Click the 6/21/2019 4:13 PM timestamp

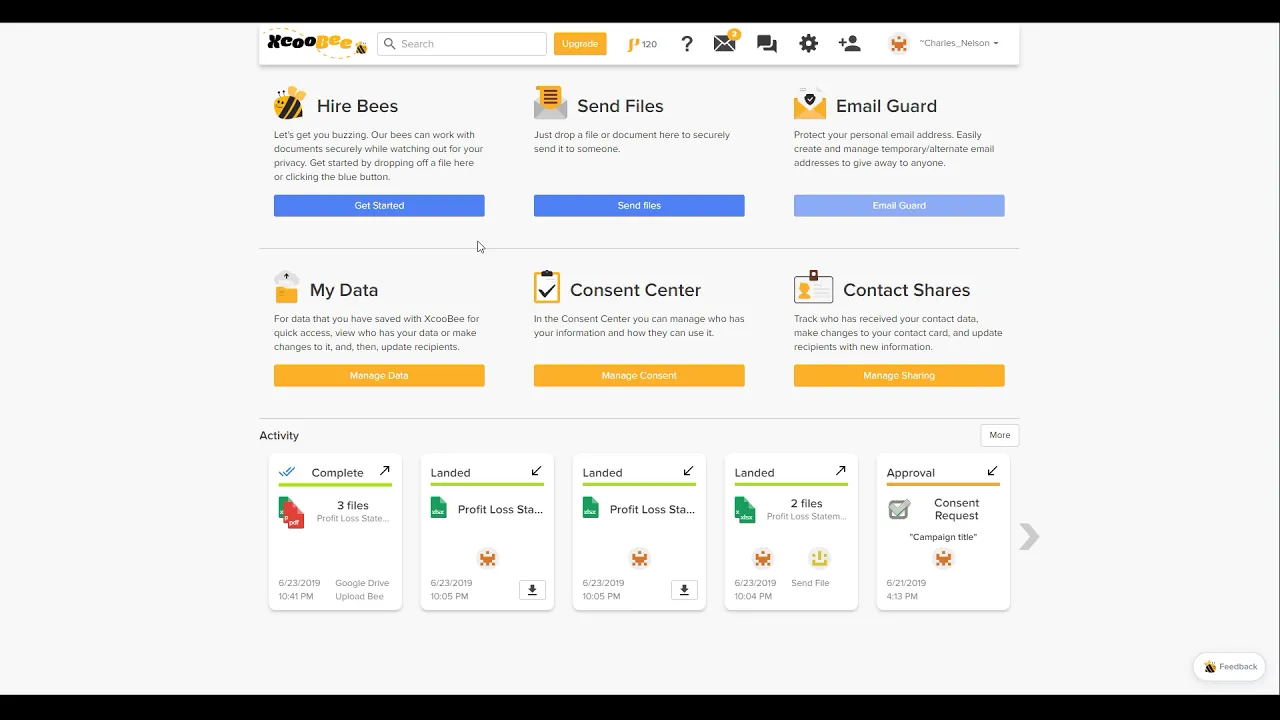click(x=908, y=590)
